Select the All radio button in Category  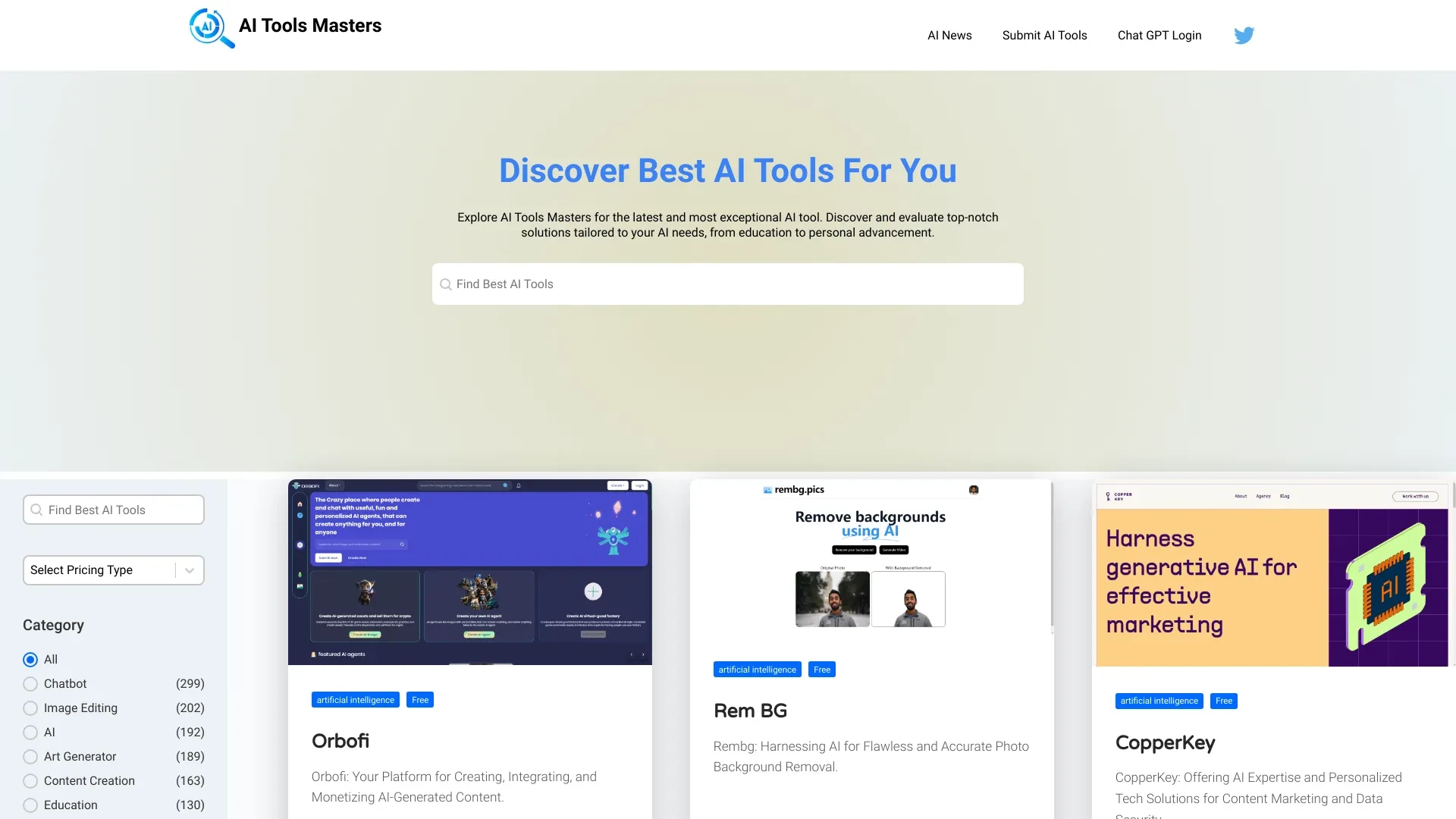tap(30, 659)
